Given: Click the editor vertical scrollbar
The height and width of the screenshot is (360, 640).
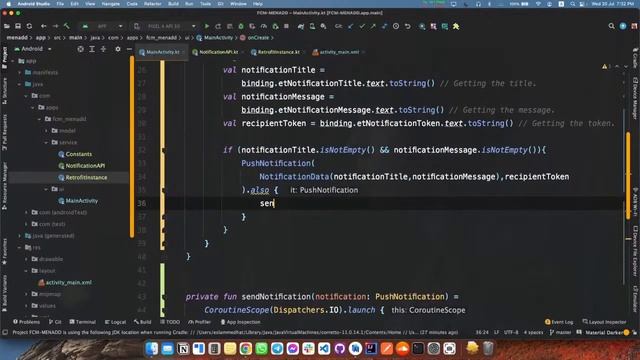Looking at the screenshot, I should (x=628, y=176).
